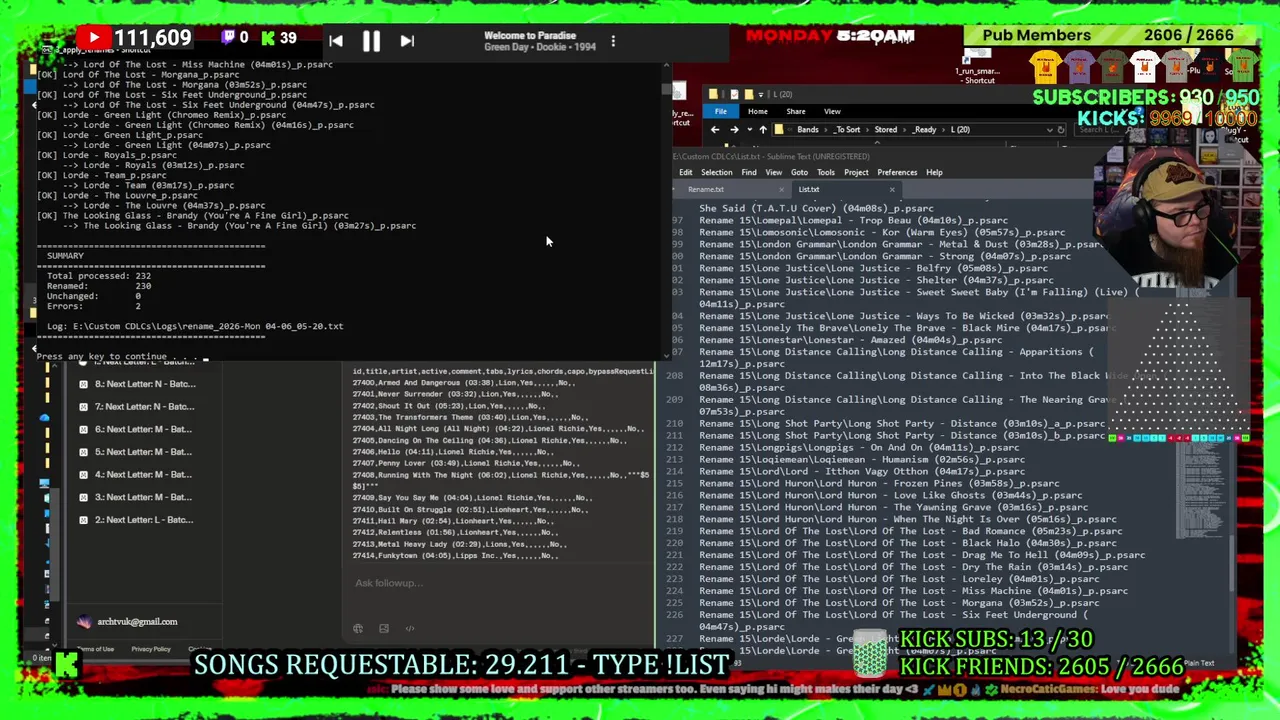Click the image attach icon under Ask followup

coord(384,629)
